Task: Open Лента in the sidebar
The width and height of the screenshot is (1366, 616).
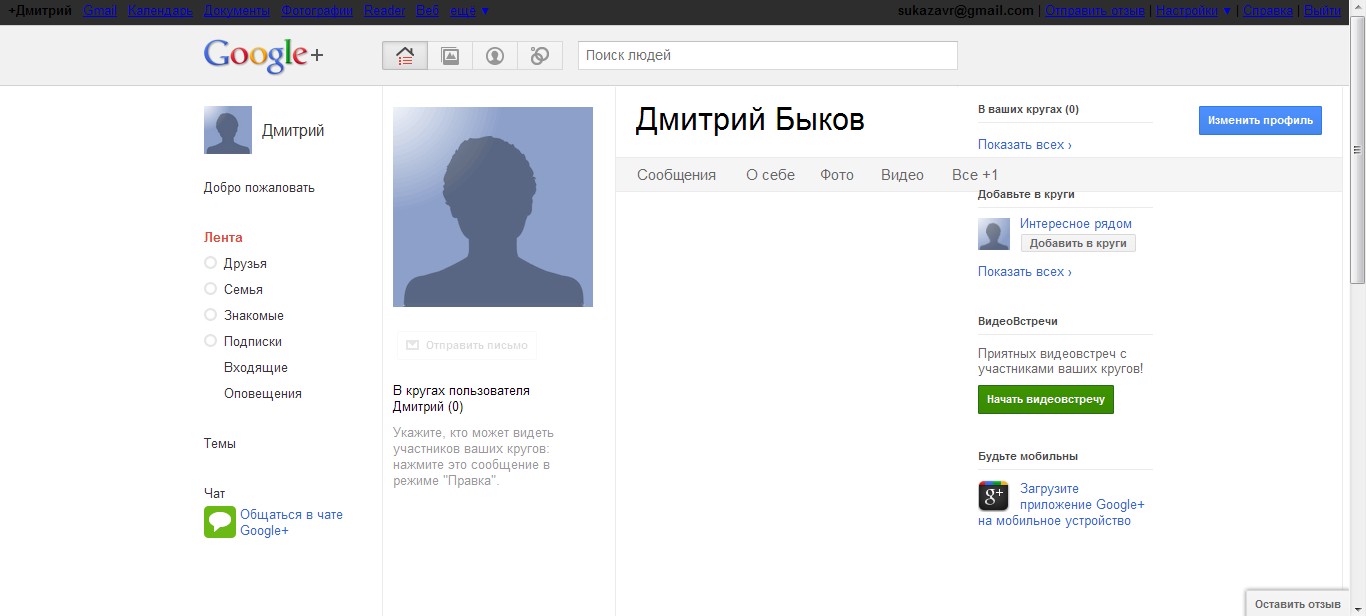Action: 223,237
